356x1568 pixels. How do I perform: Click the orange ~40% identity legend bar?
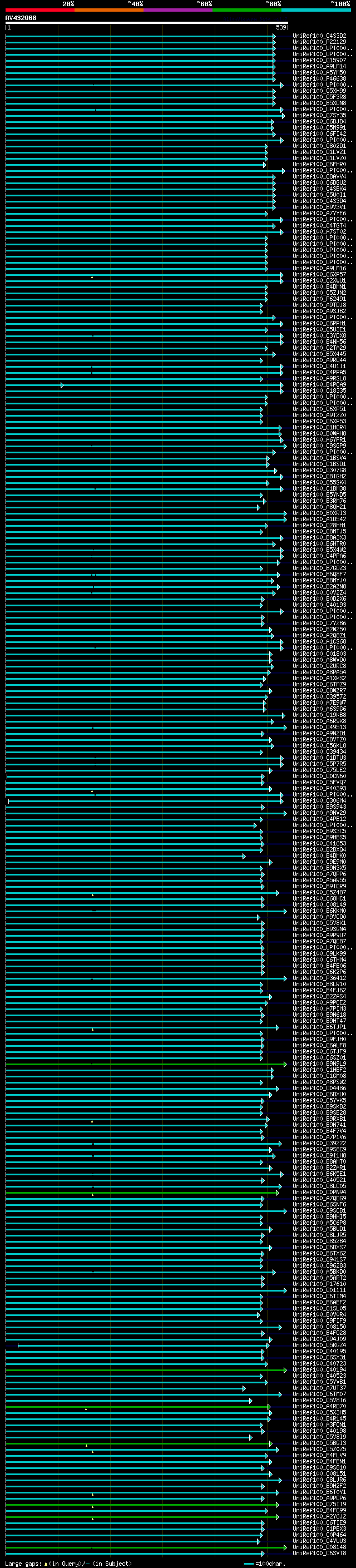[109, 10]
